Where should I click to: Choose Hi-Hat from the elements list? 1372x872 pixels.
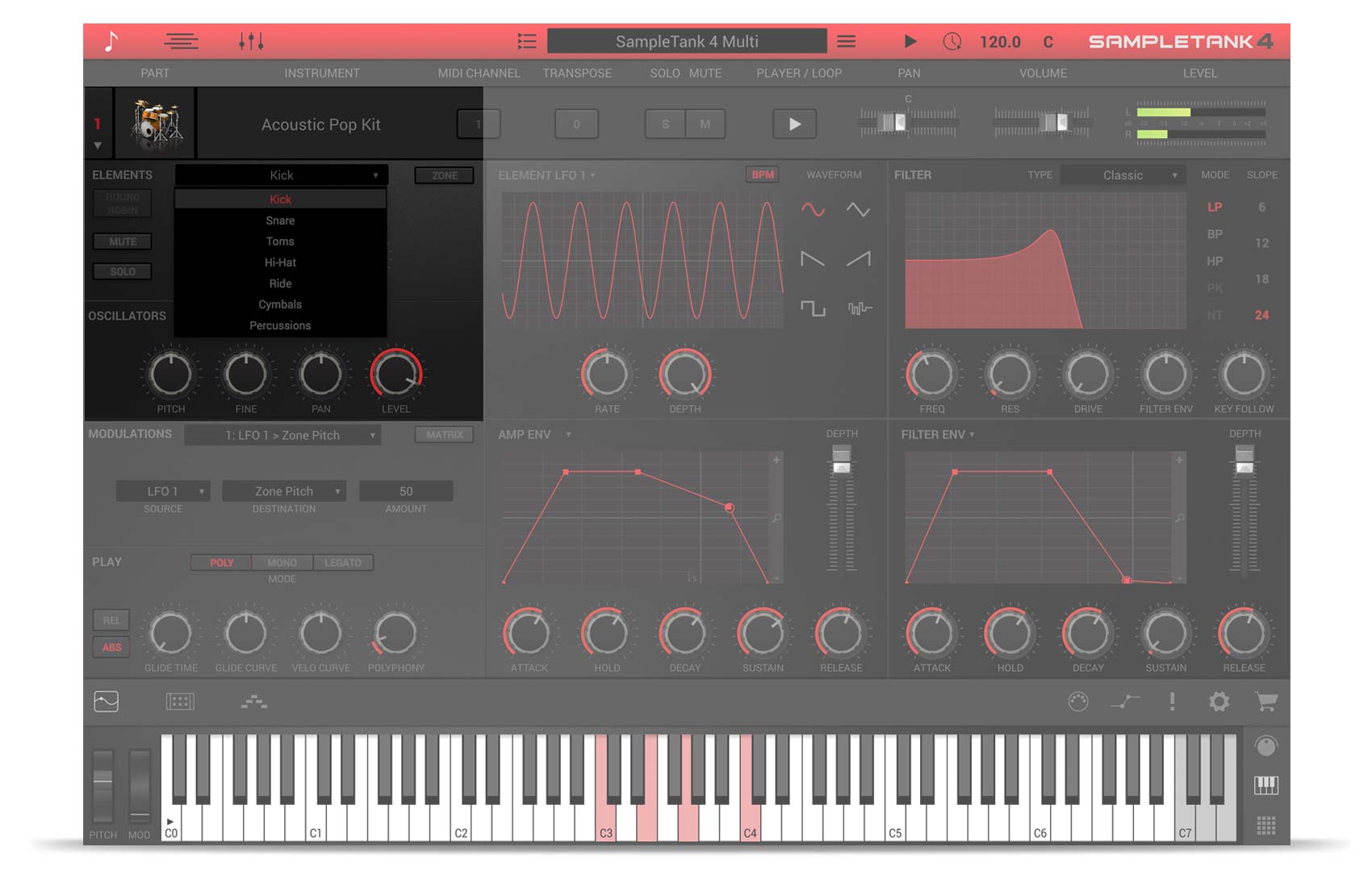point(280,262)
